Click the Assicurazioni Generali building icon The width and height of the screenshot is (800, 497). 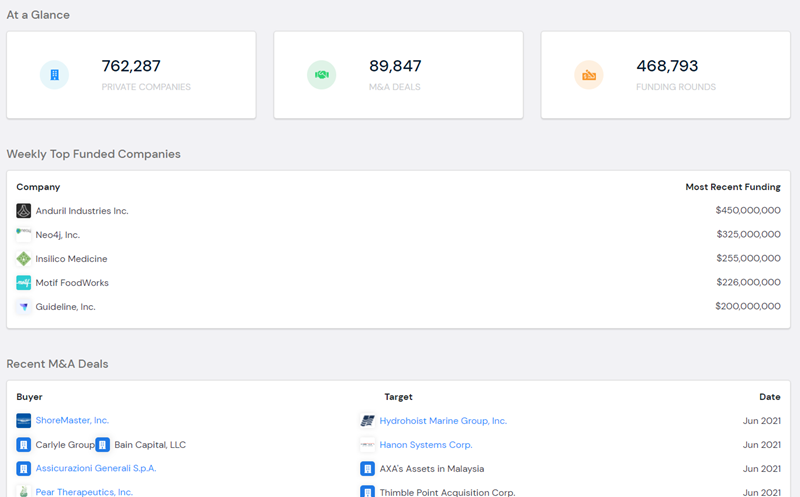[x=23, y=468]
